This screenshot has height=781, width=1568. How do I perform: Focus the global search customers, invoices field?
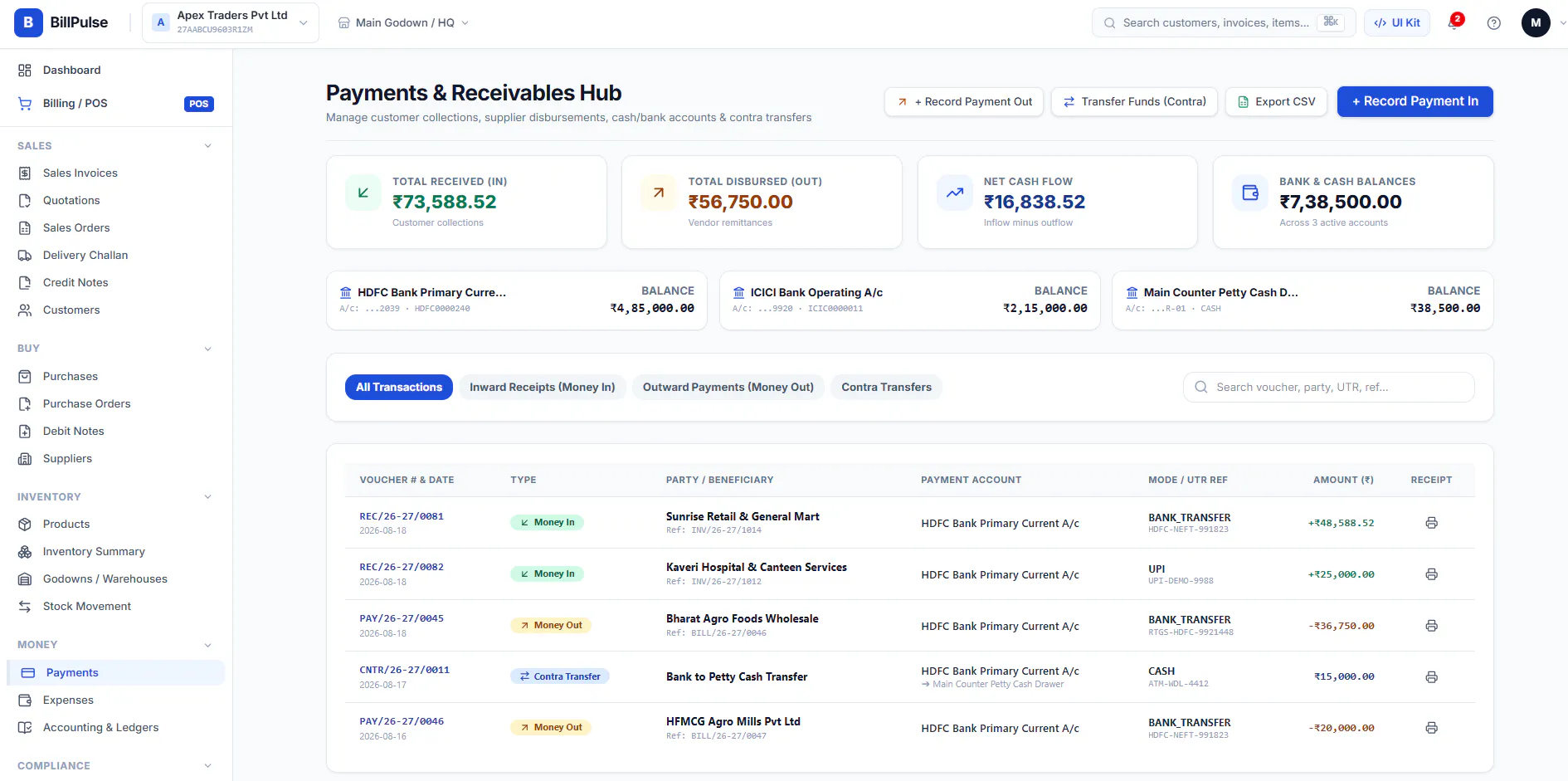pos(1224,23)
